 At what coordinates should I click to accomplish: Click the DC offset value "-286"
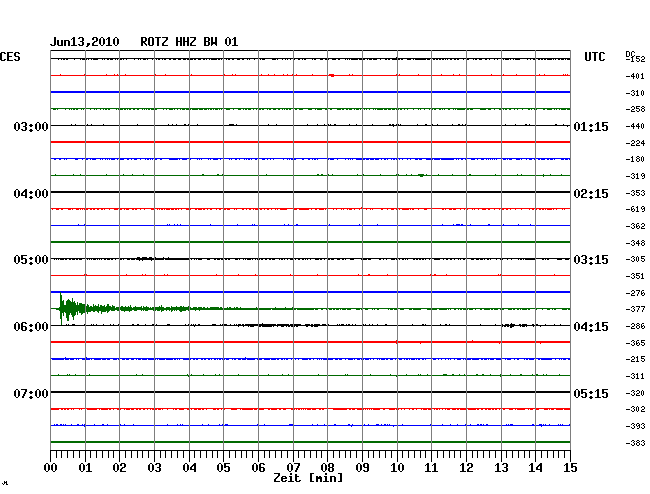[x=635, y=326]
